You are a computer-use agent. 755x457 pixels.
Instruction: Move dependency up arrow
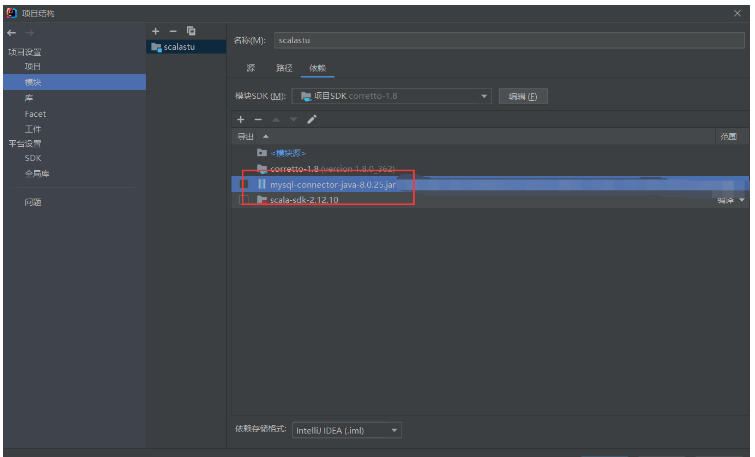(x=276, y=119)
